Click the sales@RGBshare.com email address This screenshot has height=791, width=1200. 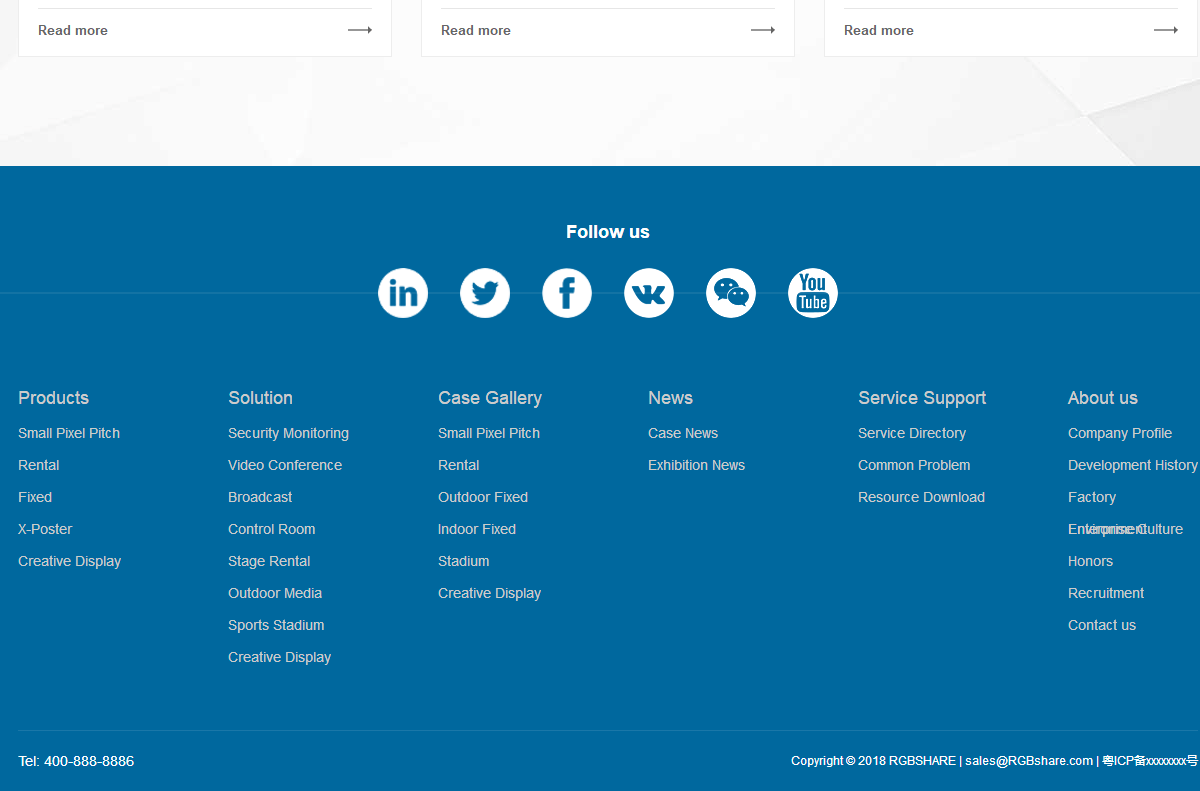1029,761
